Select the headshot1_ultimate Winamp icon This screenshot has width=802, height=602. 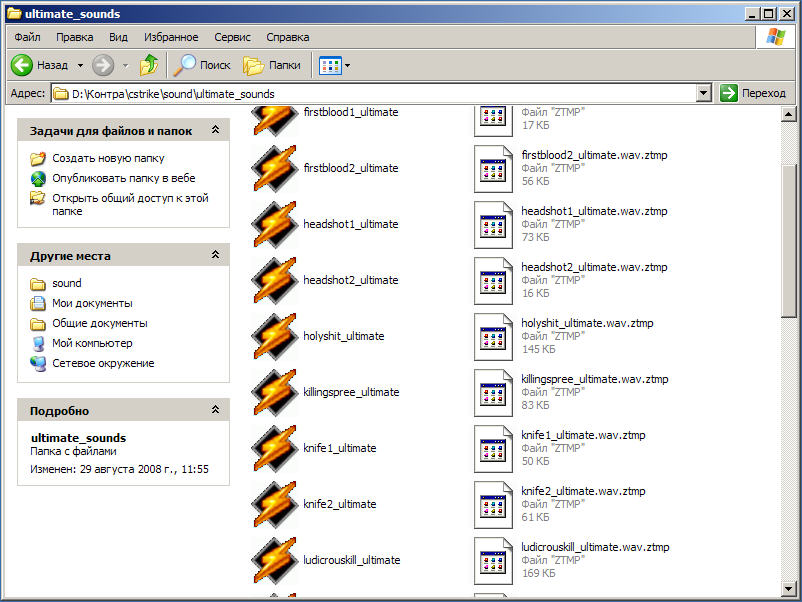[275, 225]
